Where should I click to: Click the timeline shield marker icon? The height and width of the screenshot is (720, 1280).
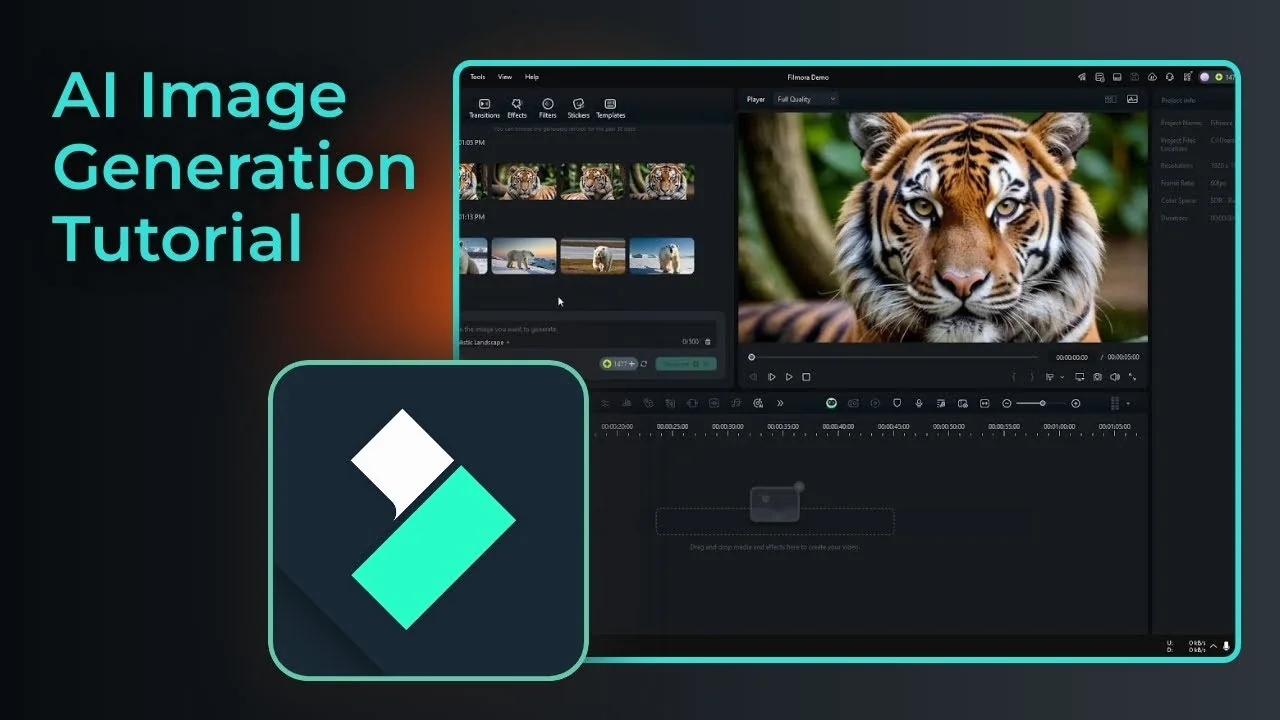[x=897, y=403]
